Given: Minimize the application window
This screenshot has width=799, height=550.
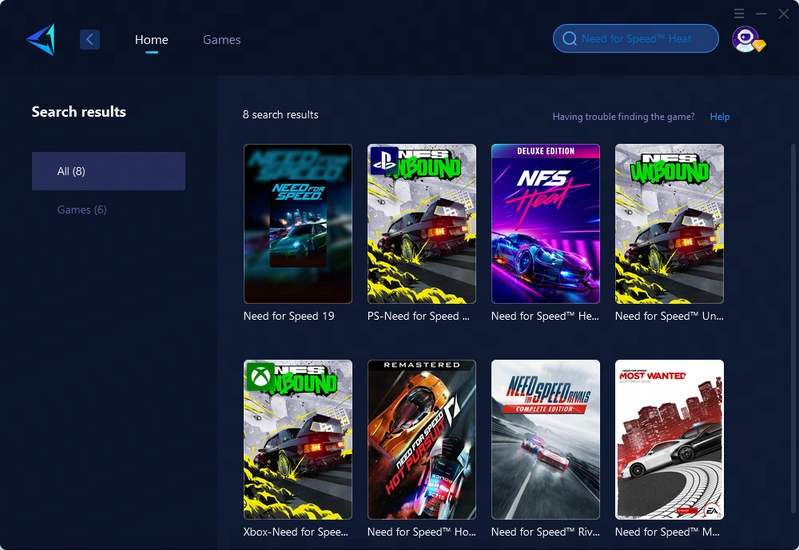Looking at the screenshot, I should pos(761,13).
